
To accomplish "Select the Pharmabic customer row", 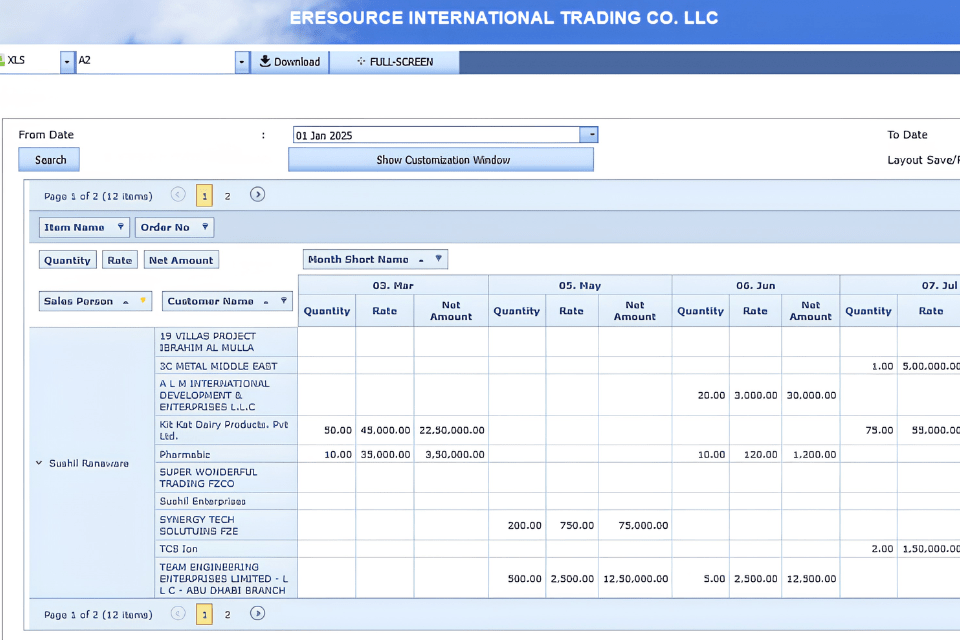I will point(226,454).
